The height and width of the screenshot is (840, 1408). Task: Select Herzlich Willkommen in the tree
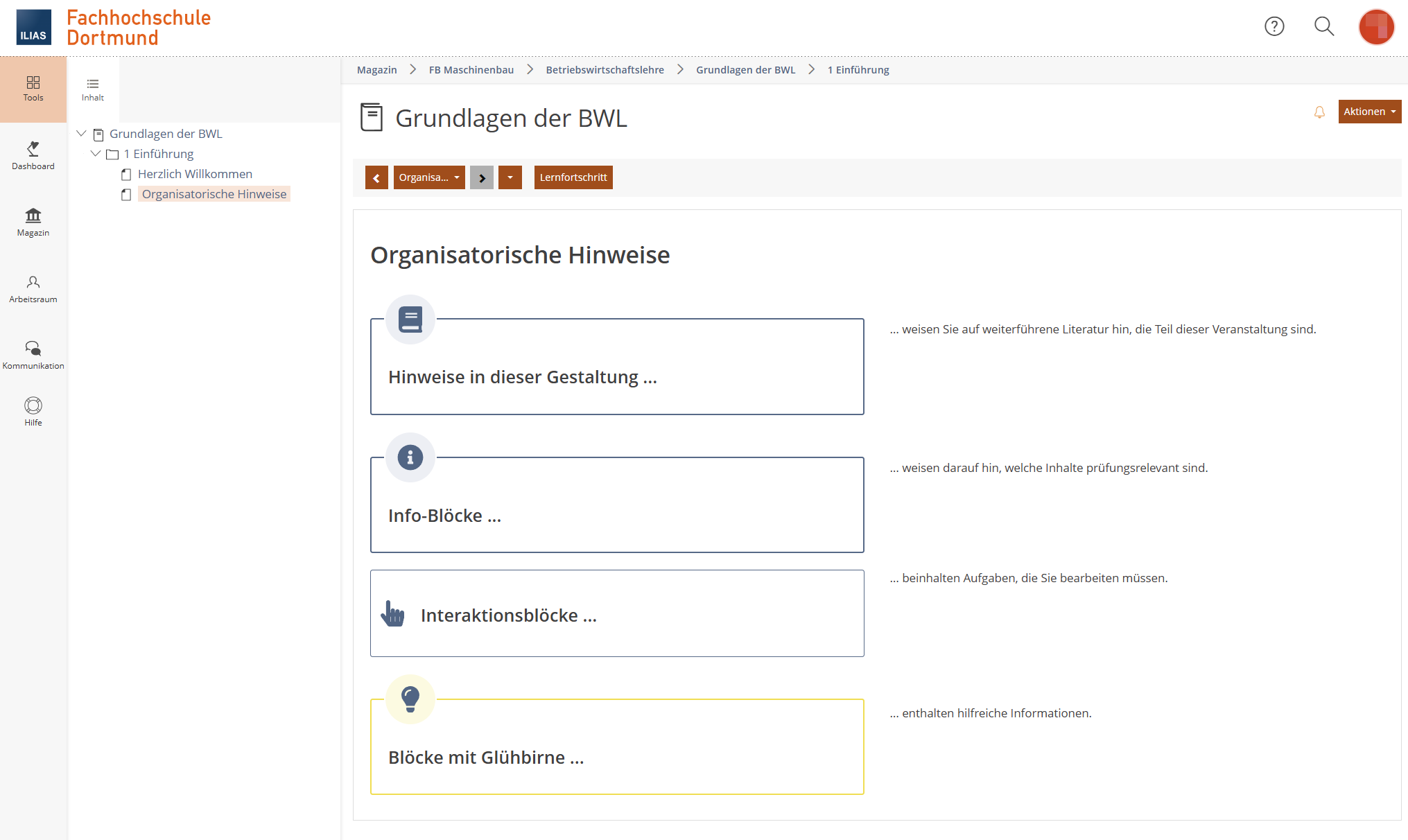click(195, 174)
